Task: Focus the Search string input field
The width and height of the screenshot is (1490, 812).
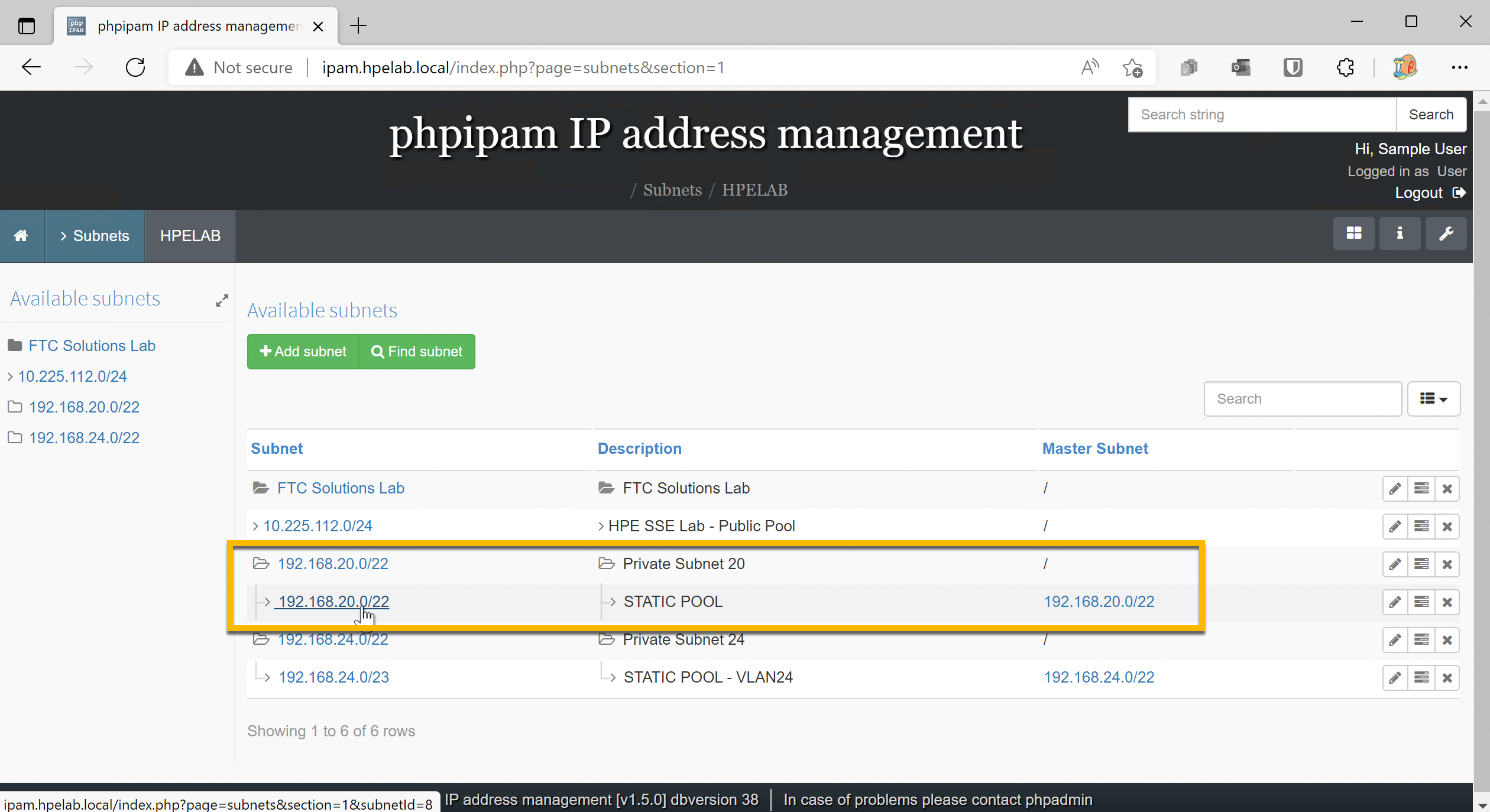Action: point(1262,115)
